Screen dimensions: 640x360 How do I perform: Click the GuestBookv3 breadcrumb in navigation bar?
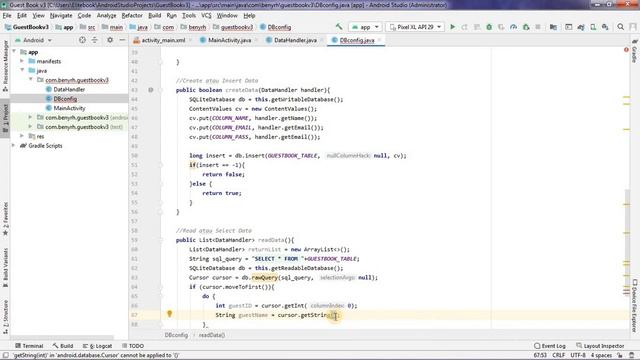click(x=27, y=27)
